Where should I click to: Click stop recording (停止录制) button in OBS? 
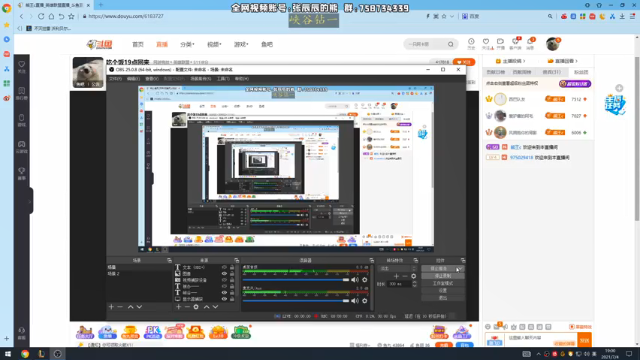click(443, 276)
